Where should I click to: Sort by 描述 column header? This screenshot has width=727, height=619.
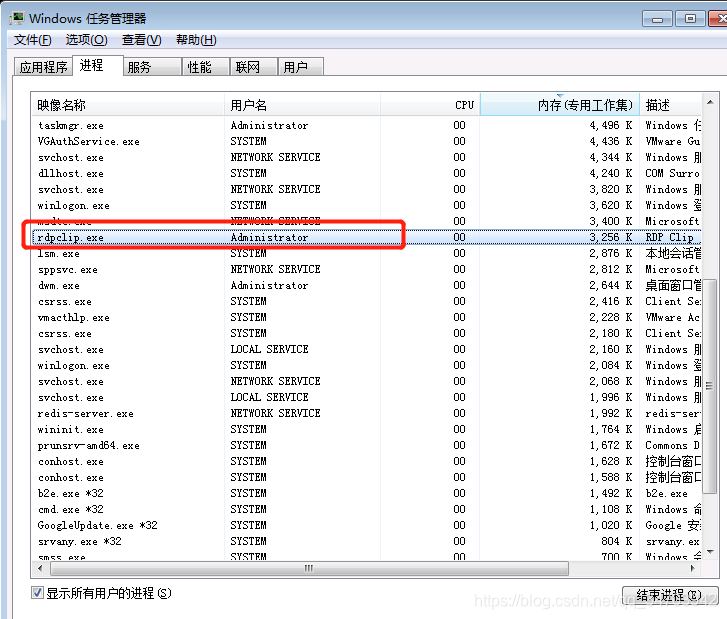tap(670, 105)
